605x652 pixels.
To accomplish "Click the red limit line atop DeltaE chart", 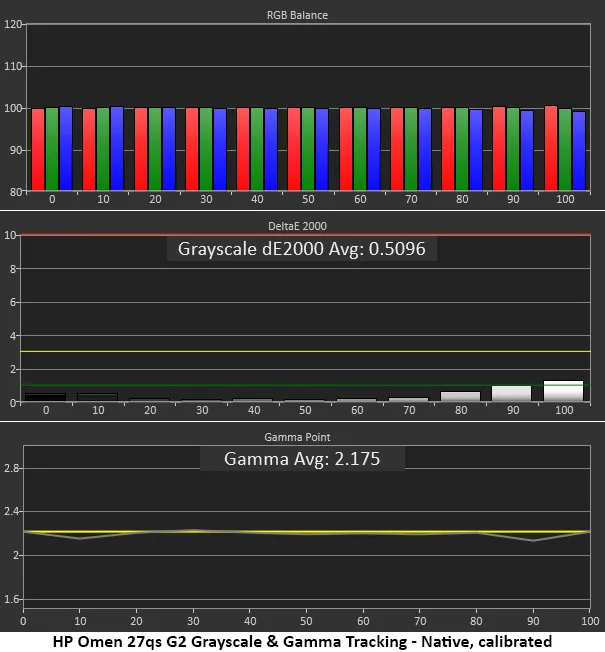I will pyautogui.click(x=300, y=235).
